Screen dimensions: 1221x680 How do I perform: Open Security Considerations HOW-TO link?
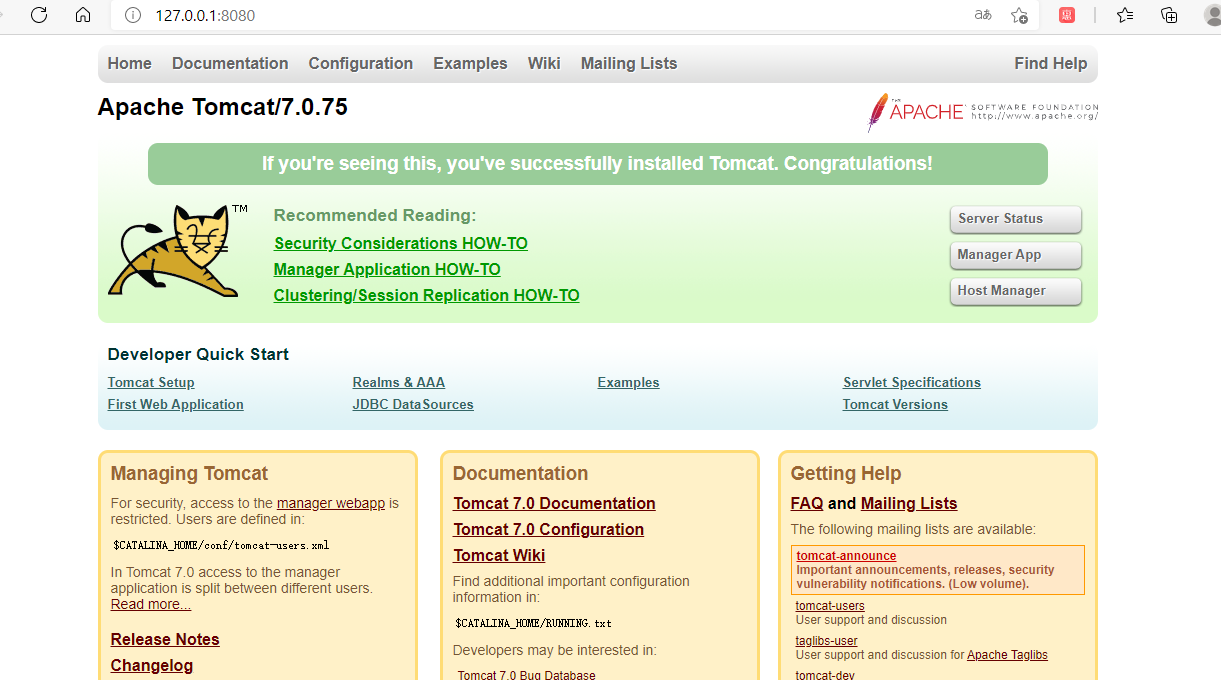coord(401,243)
